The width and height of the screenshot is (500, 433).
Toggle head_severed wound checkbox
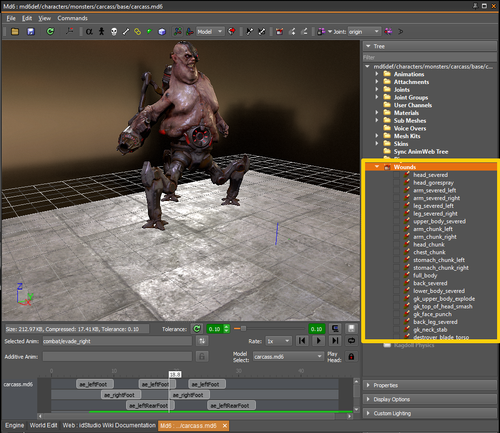(396, 175)
